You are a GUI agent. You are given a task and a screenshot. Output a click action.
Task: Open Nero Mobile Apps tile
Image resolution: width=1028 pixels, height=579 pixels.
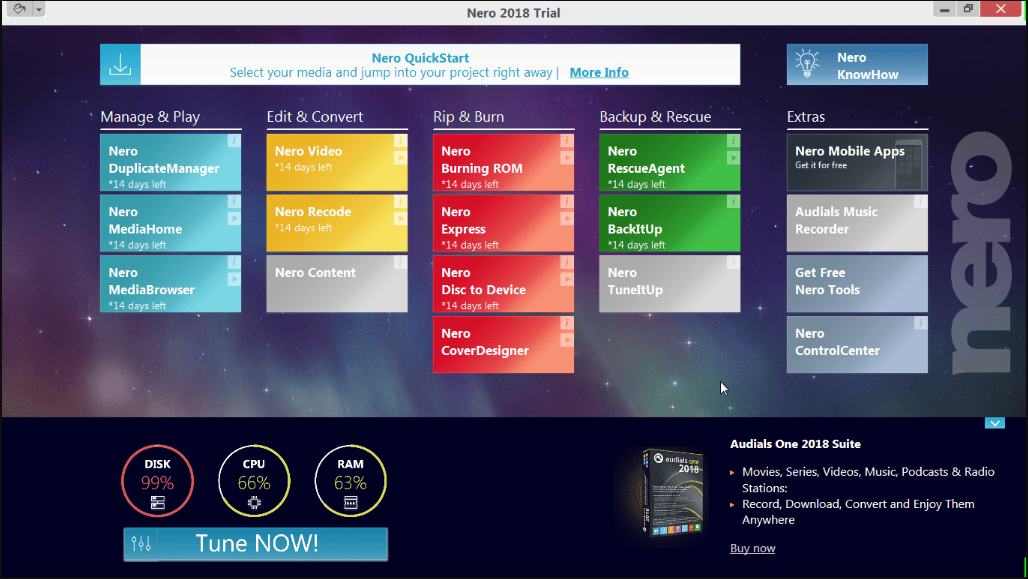(858, 163)
